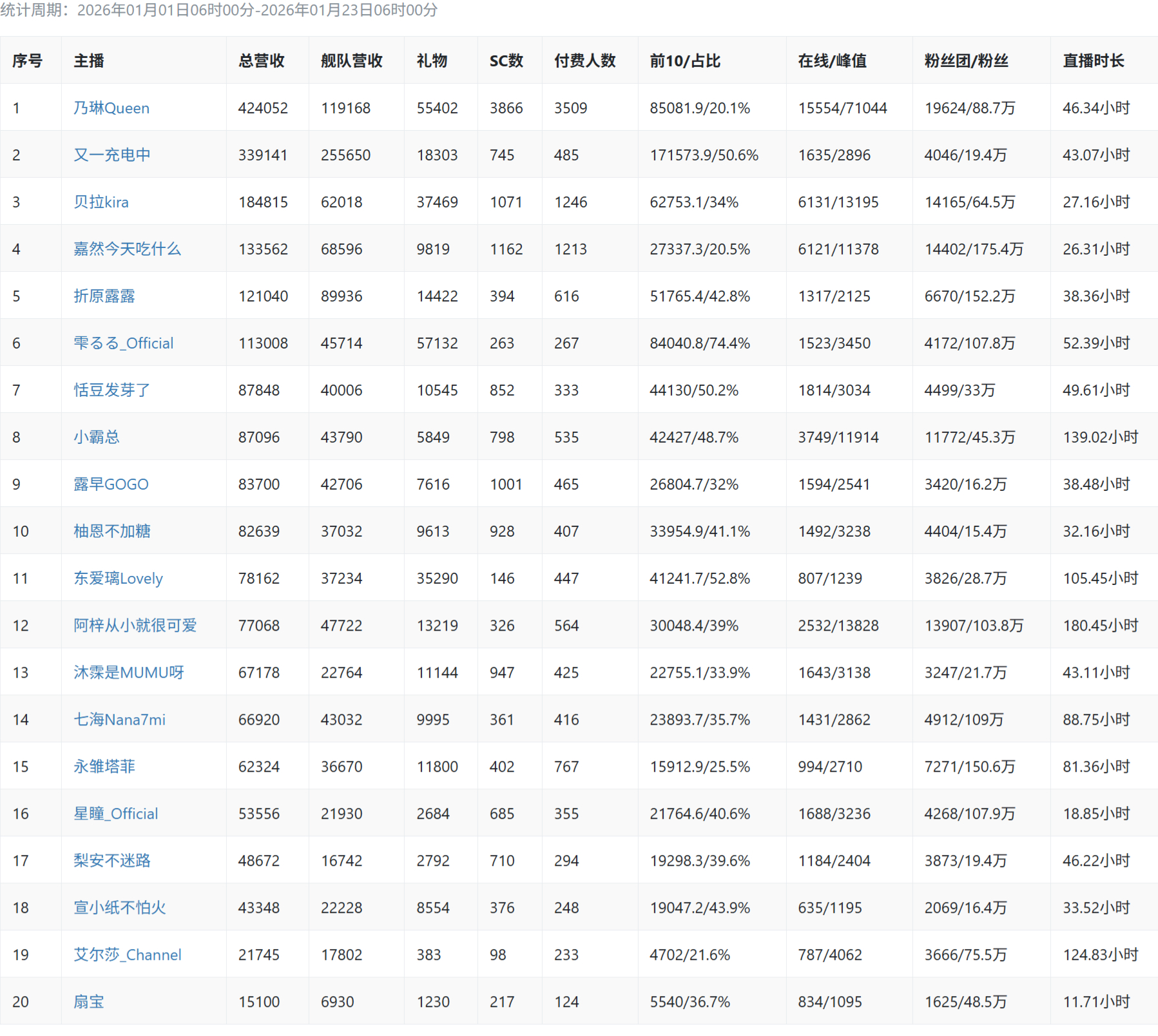Click the 扇宝 streamer link
1158x1036 pixels.
point(88,1002)
